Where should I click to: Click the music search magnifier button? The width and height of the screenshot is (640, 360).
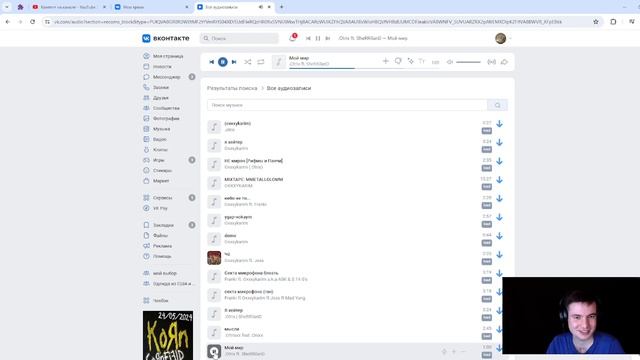[x=498, y=105]
